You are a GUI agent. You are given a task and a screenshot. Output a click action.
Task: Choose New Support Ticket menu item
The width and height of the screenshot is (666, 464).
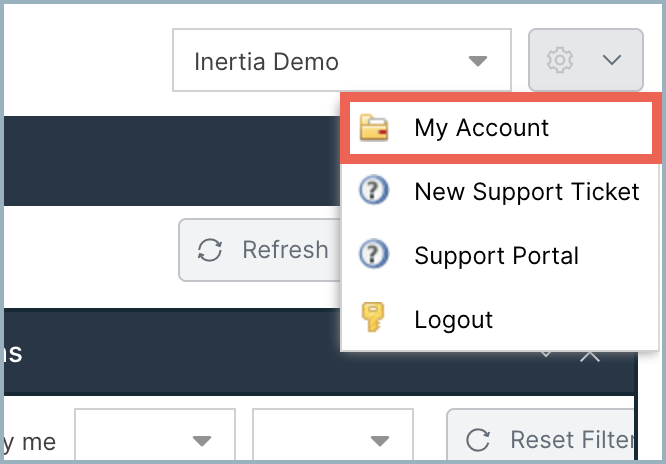[x=500, y=191]
